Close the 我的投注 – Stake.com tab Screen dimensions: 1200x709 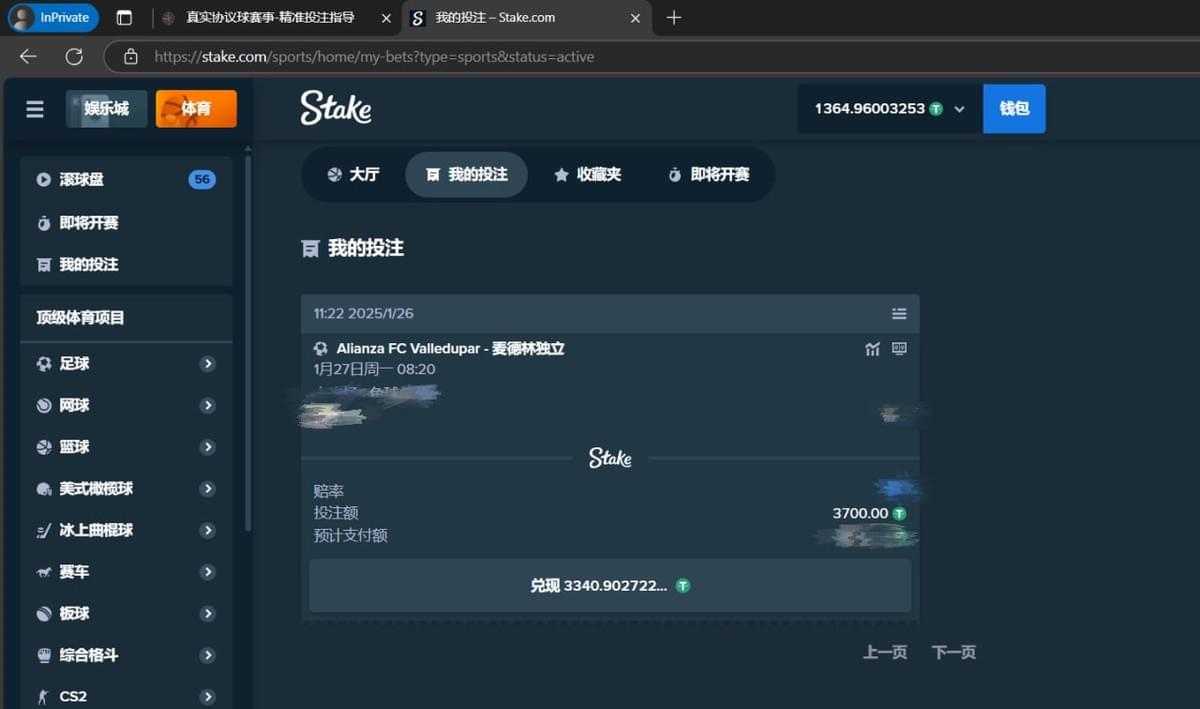(635, 18)
